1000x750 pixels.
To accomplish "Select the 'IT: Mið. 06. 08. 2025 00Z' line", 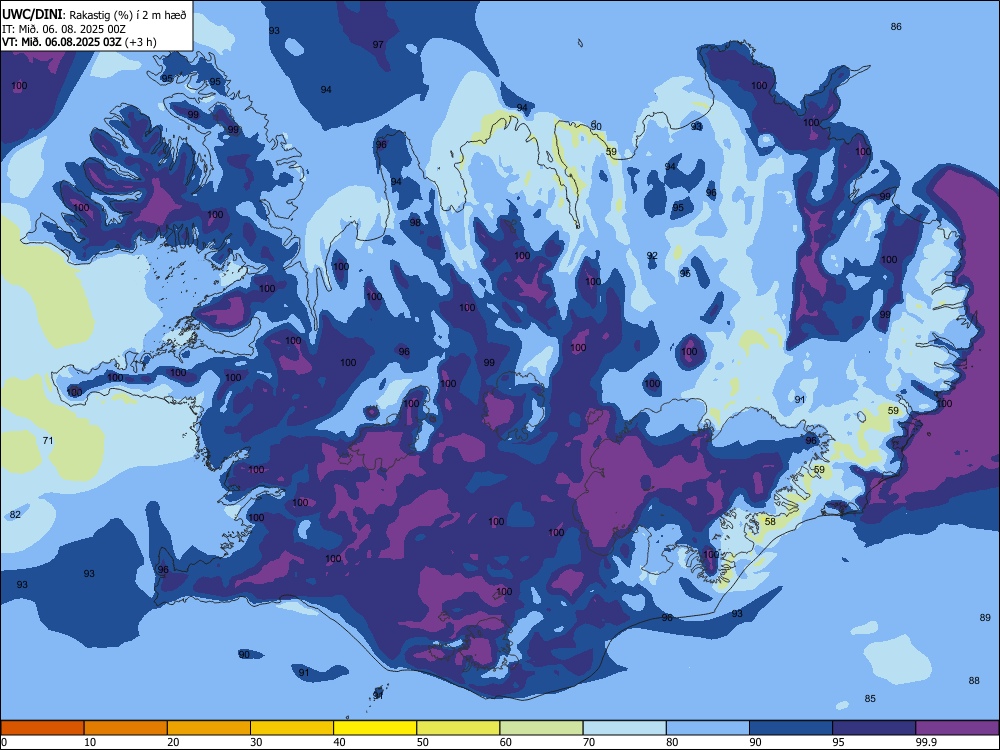I will point(64,29).
